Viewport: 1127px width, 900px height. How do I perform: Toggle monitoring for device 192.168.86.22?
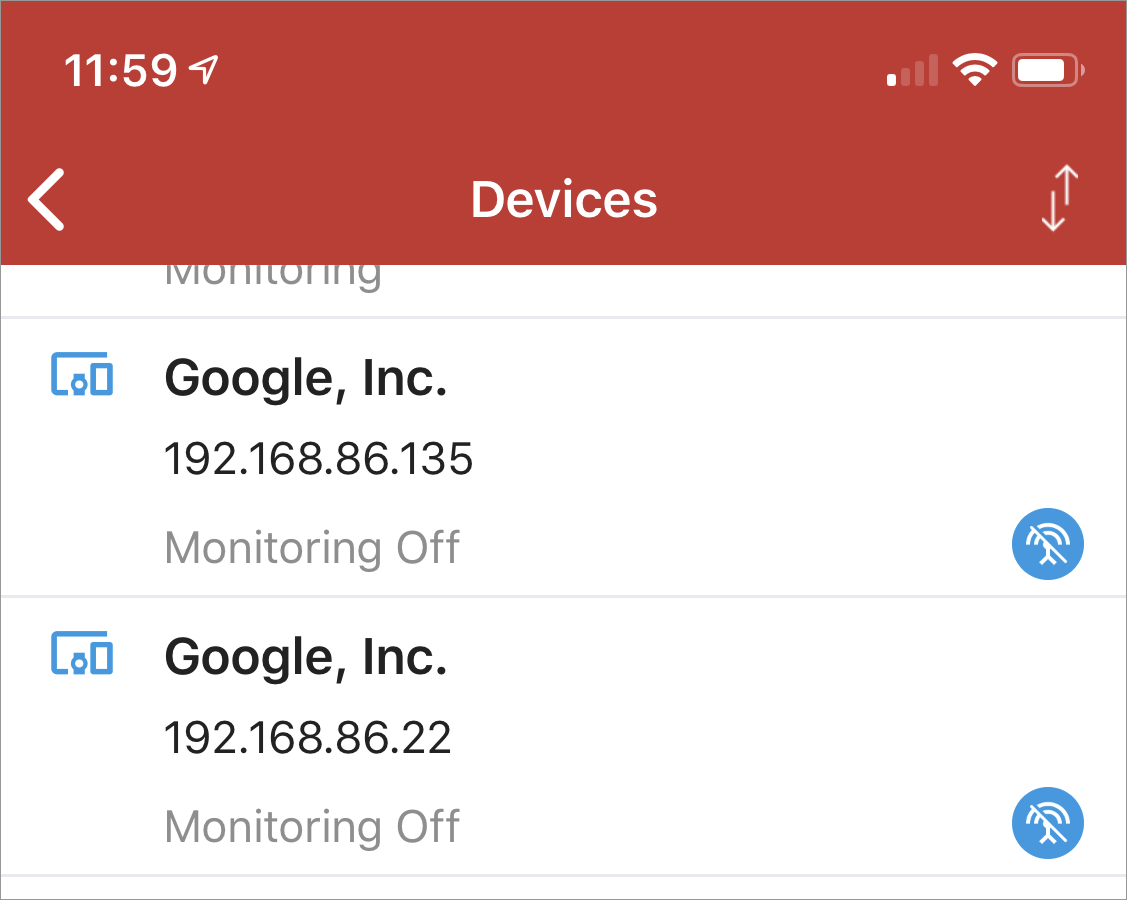[1047, 823]
